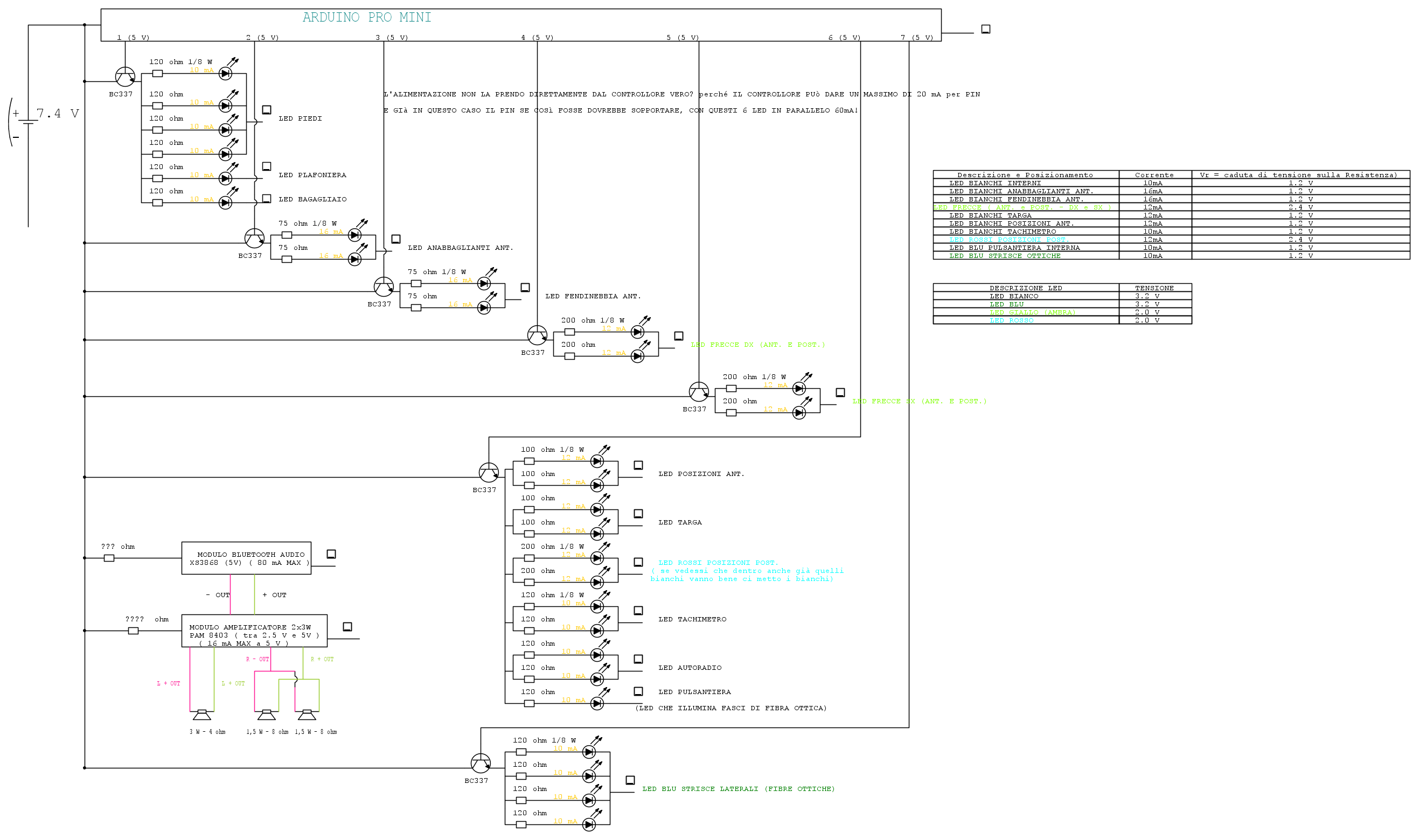The width and height of the screenshot is (1419, 840).
Task: Check the box next to LED PIEDI
Action: [x=266, y=110]
